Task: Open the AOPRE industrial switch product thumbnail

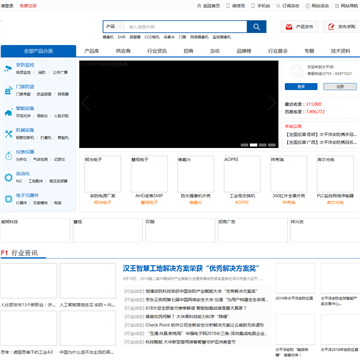Action: pyautogui.click(x=242, y=174)
